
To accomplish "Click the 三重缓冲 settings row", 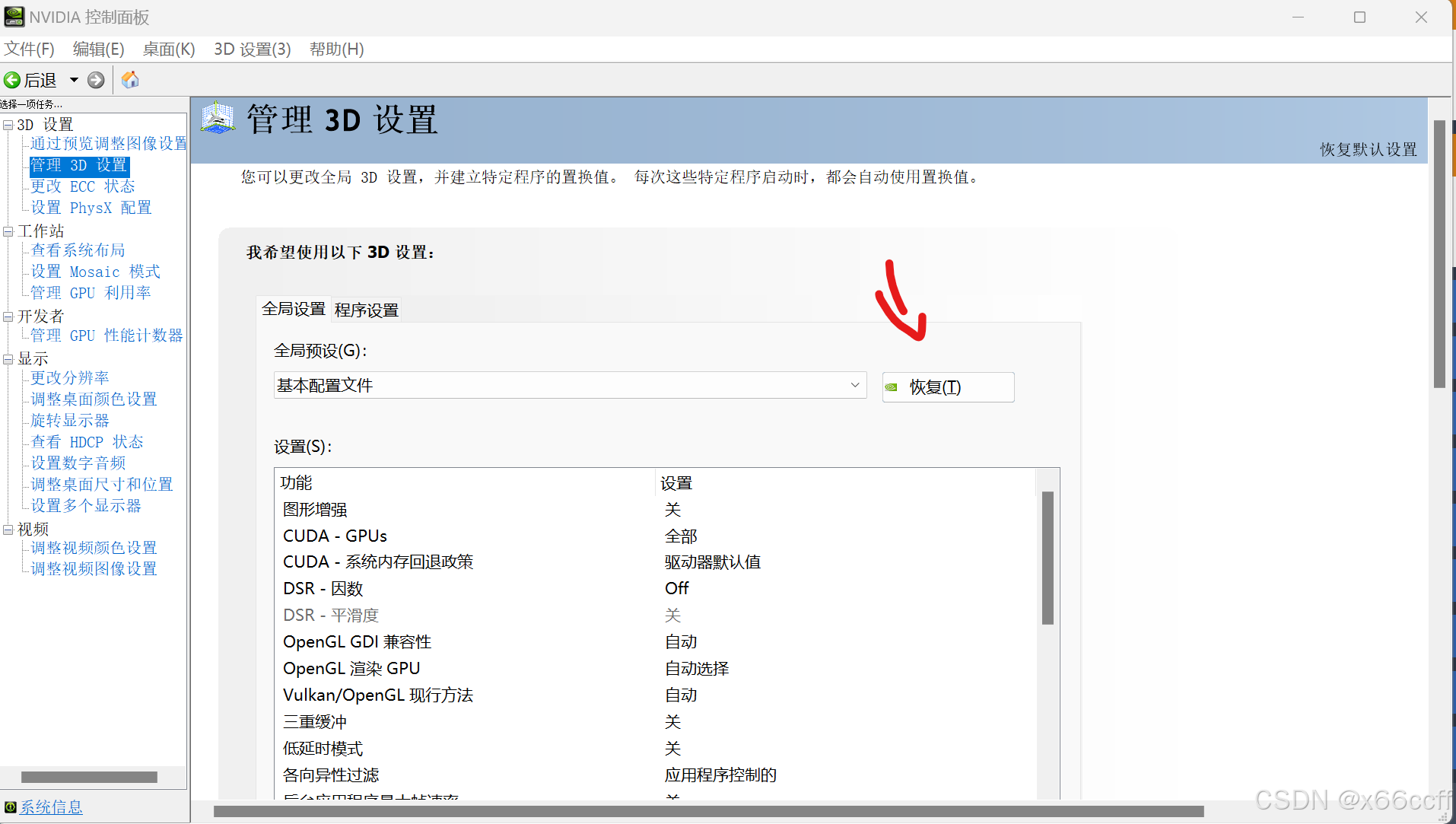I will point(656,722).
